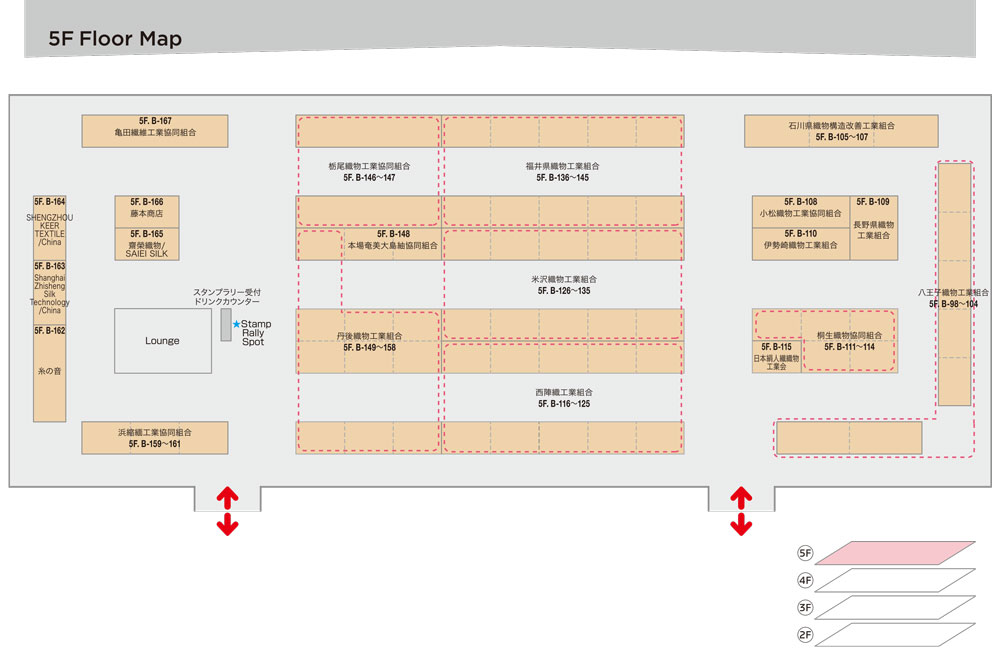Click the blue Stamp Rally Spot star icon
This screenshot has width=1000, height=648.
pyautogui.click(x=236, y=322)
